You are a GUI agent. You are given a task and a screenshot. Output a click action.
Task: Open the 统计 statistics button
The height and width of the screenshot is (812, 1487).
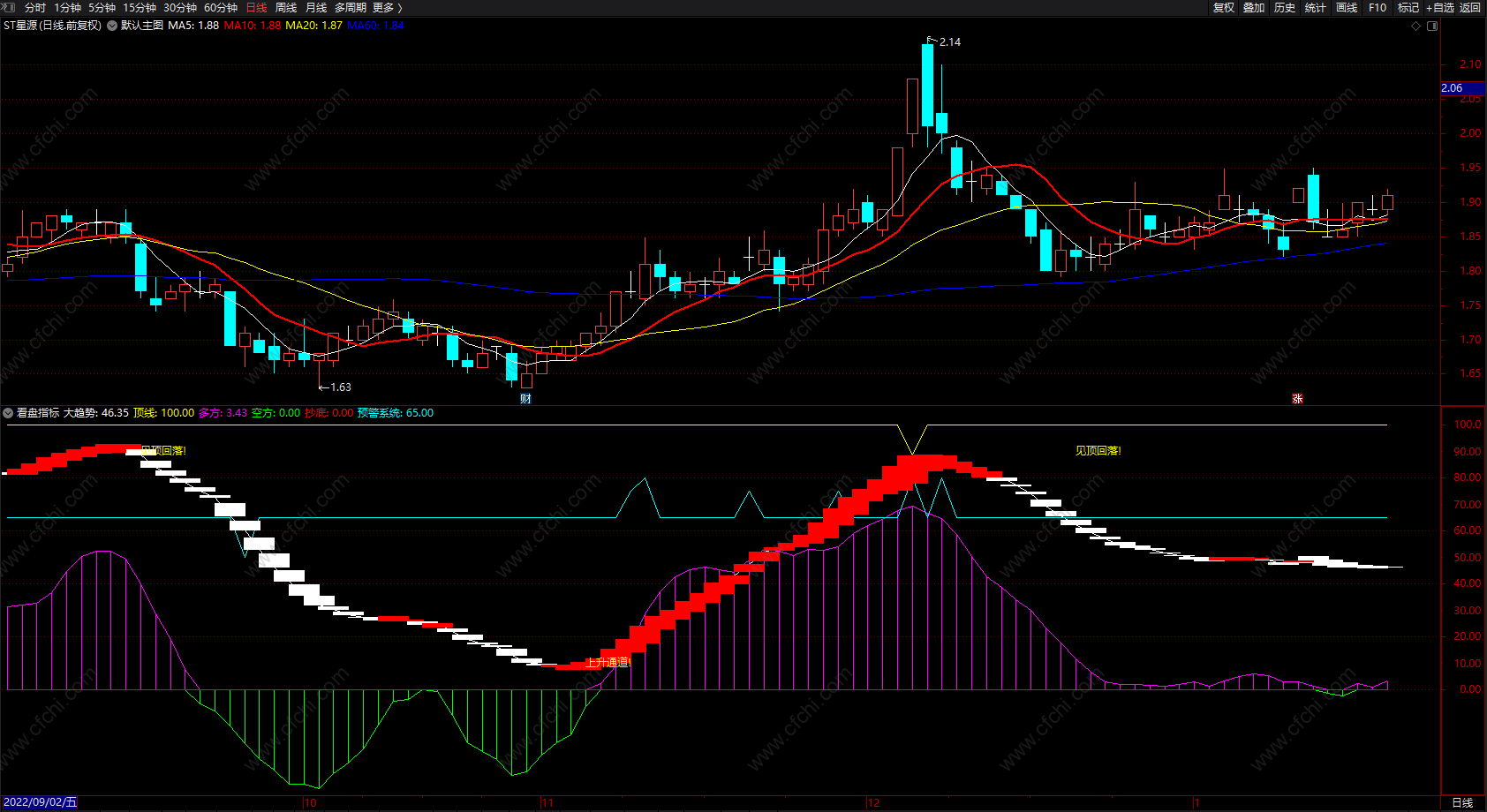point(1316,8)
